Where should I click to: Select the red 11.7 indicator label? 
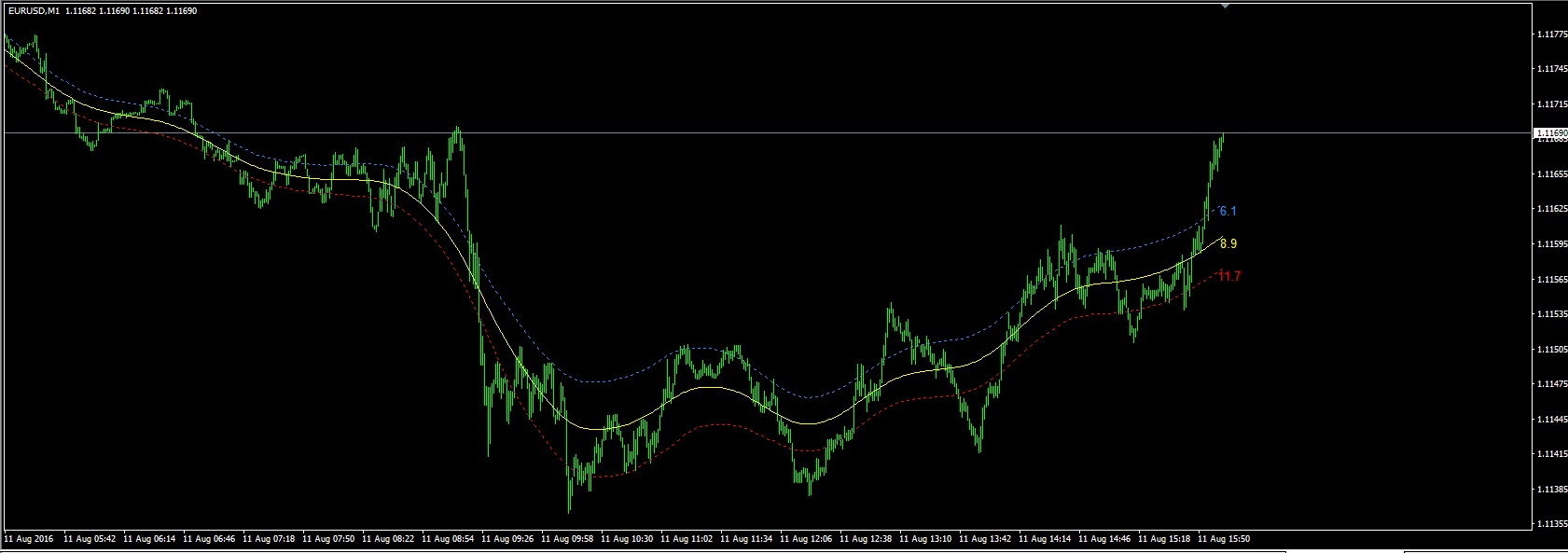[x=1229, y=277]
